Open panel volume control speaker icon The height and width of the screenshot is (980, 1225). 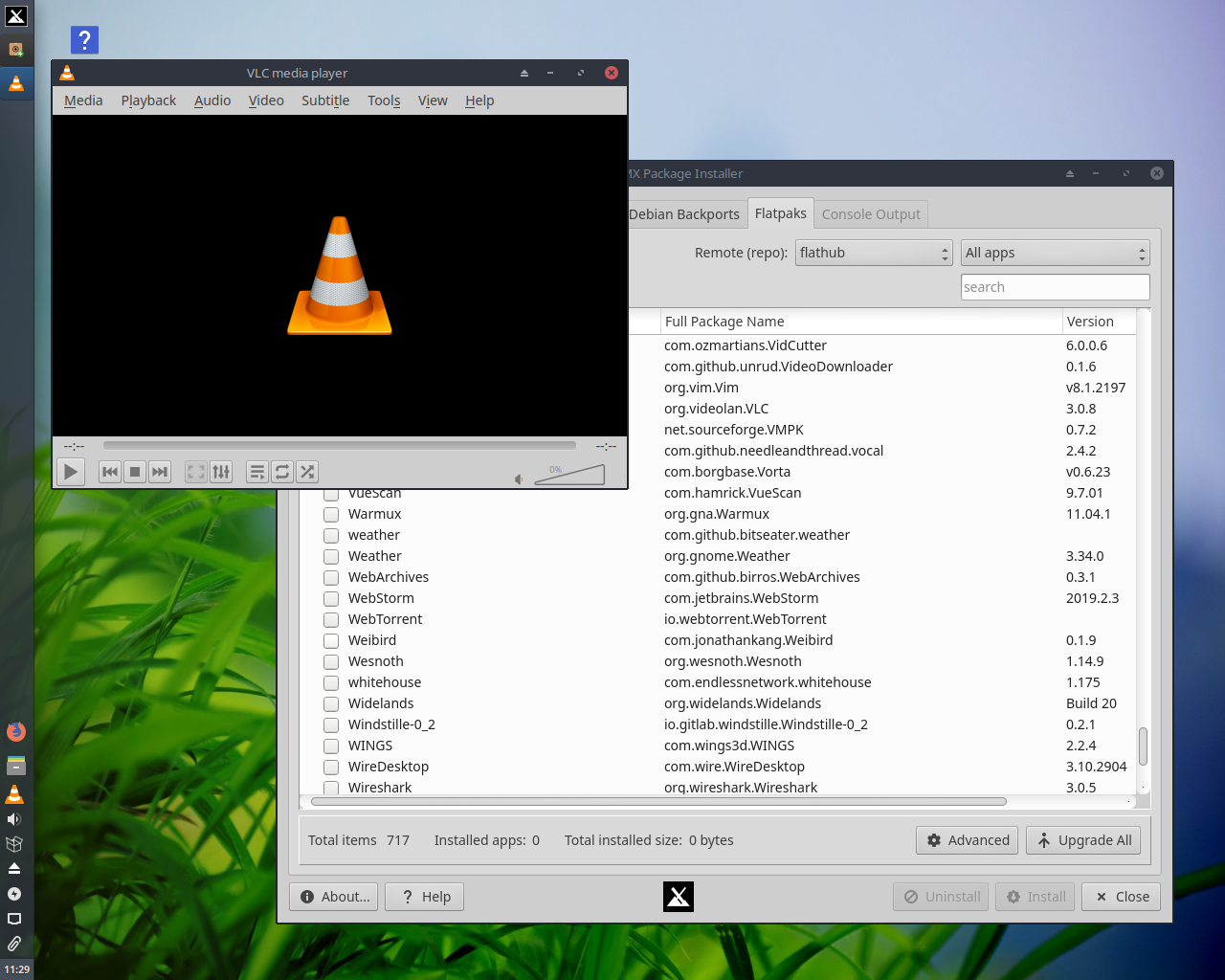(14, 819)
